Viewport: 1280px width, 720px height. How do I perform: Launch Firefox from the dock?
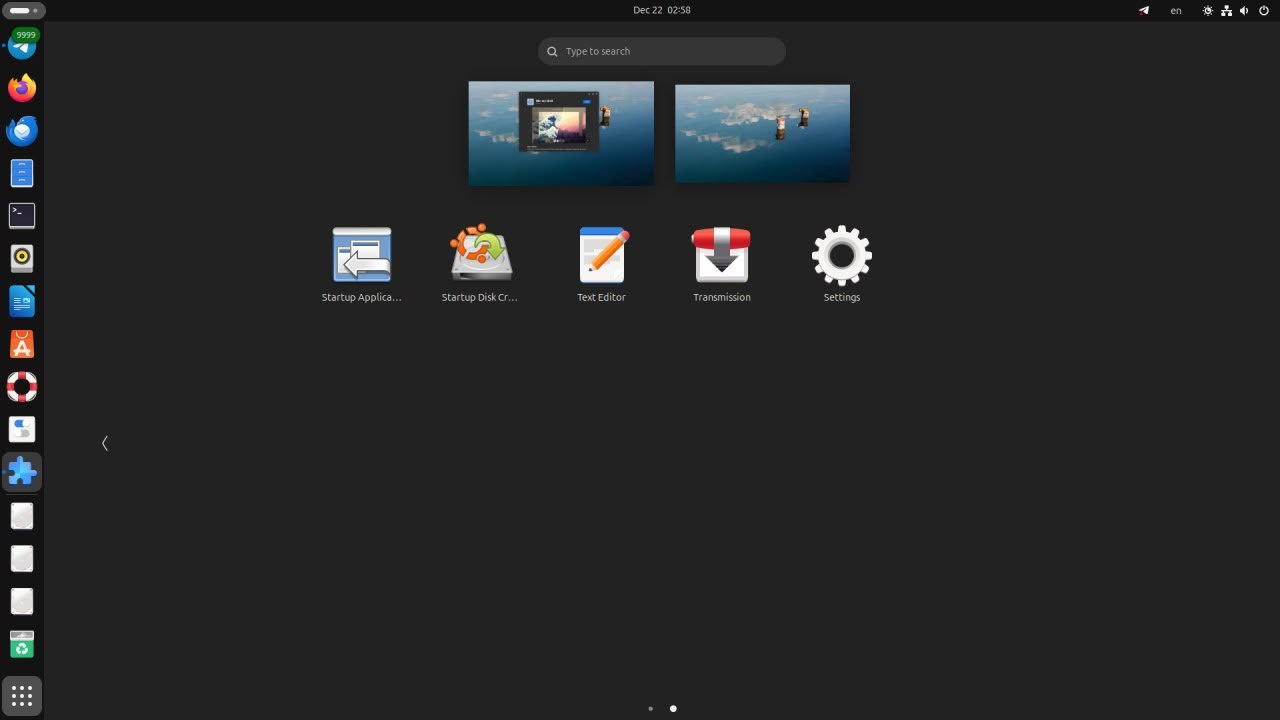tap(22, 88)
